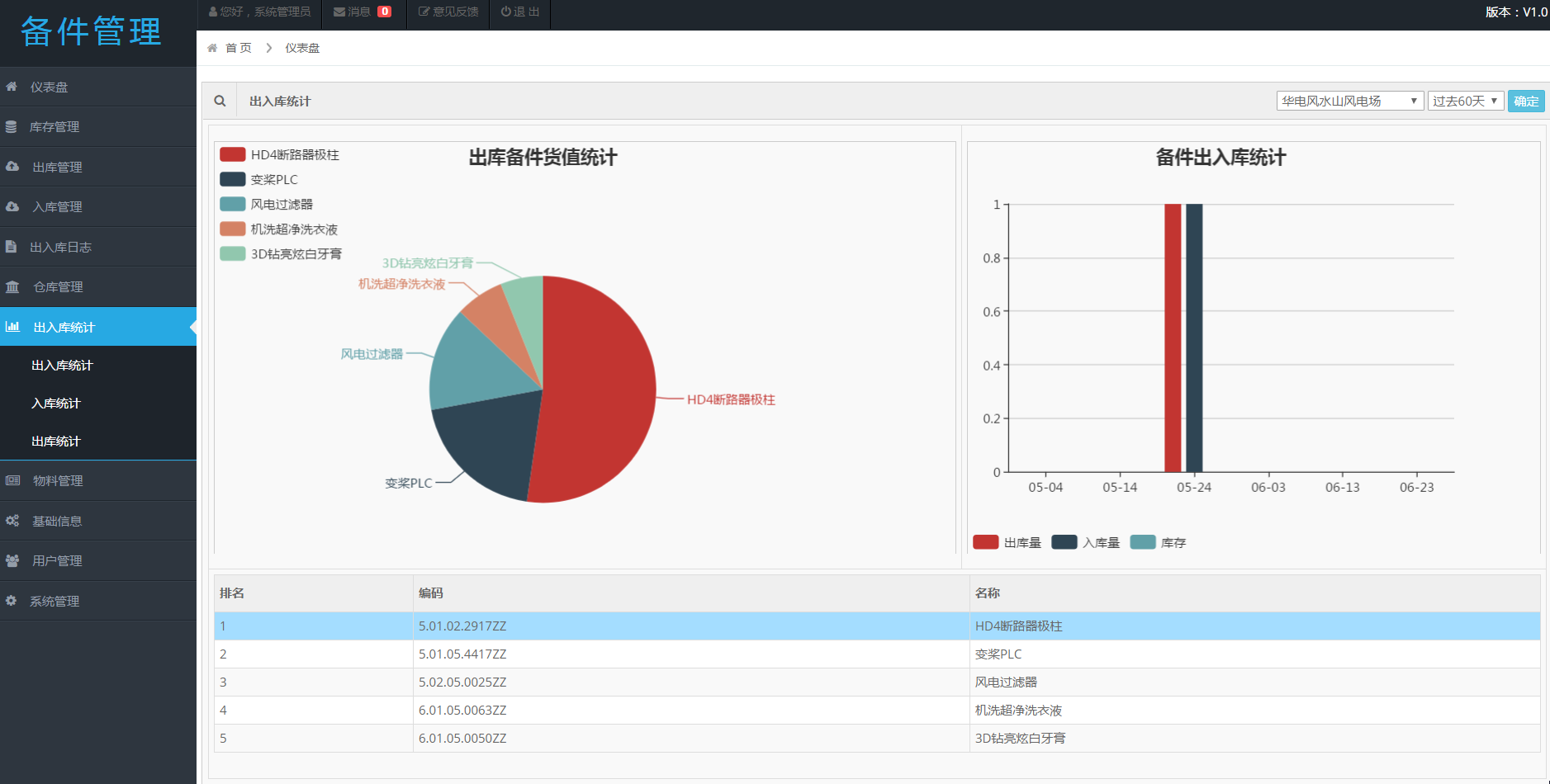Click the user avatar icon in top bar
The height and width of the screenshot is (784, 1550).
coord(213,12)
